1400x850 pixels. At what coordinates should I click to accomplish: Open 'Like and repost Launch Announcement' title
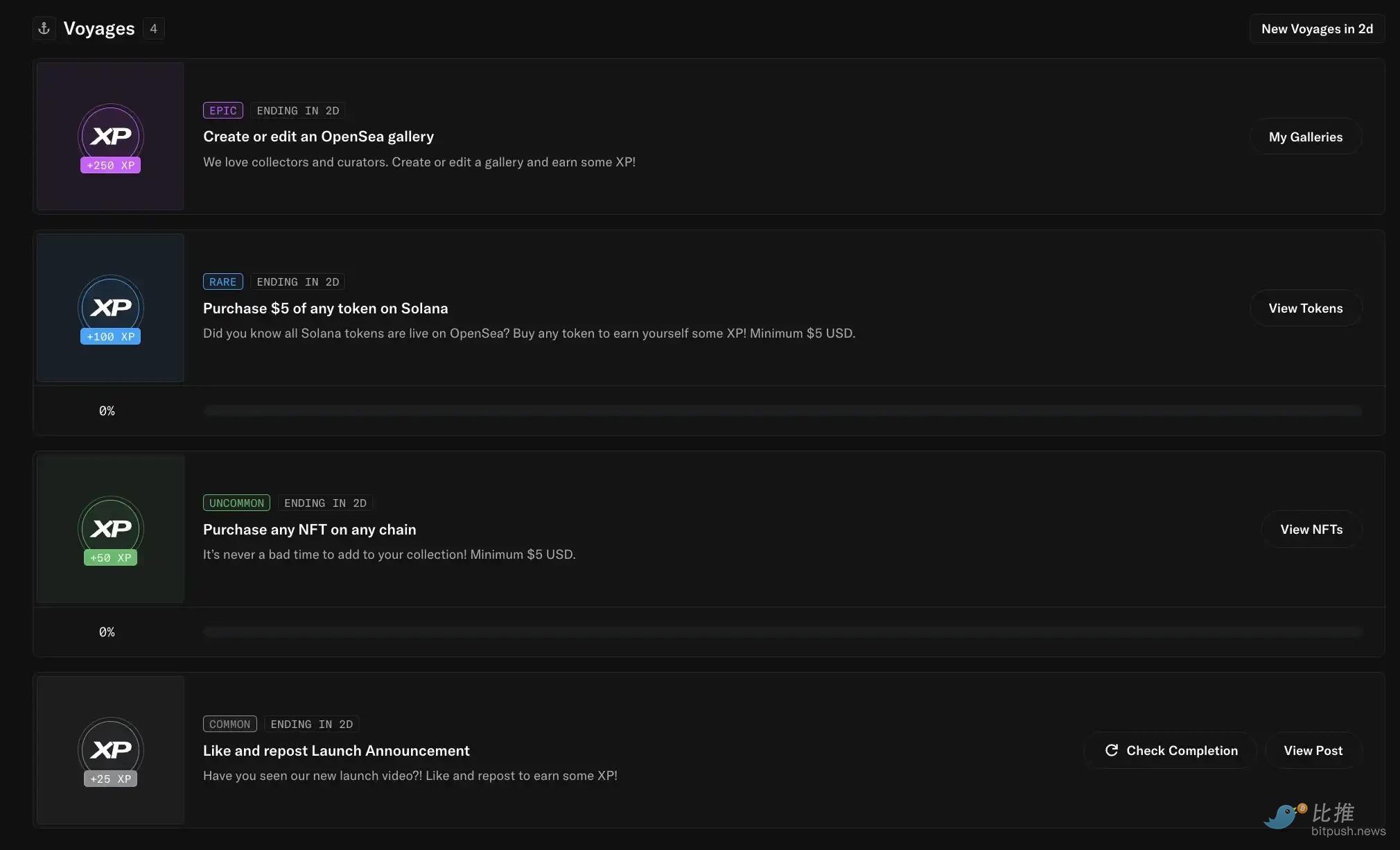336,751
